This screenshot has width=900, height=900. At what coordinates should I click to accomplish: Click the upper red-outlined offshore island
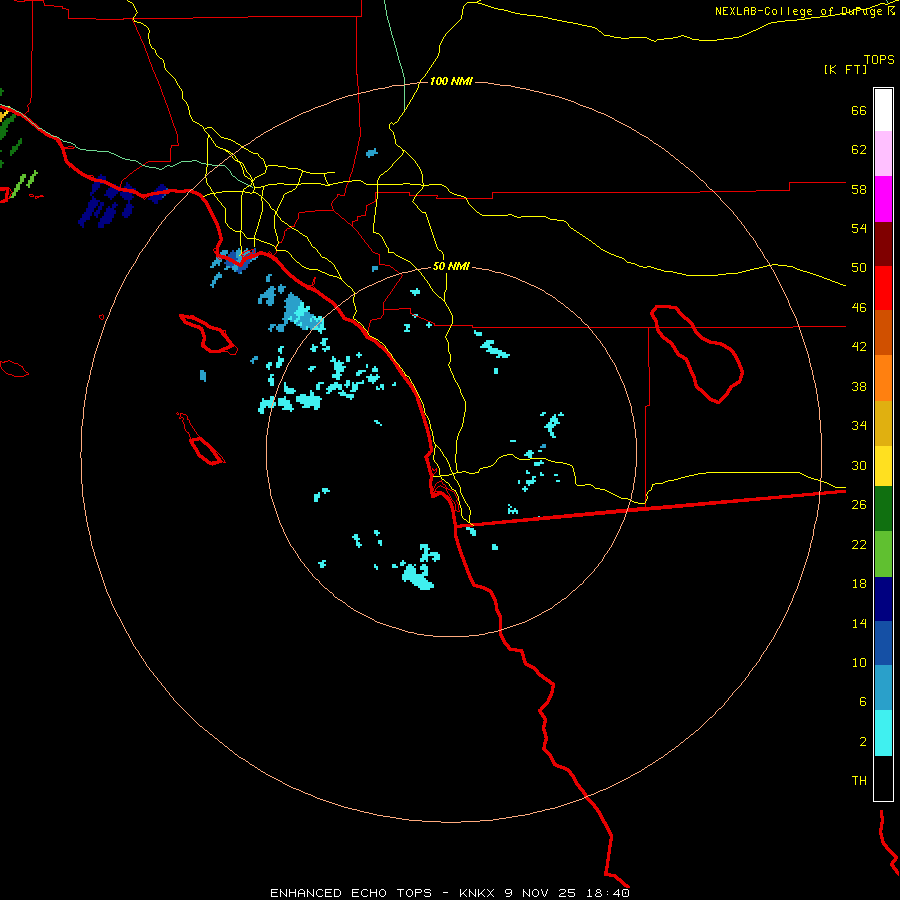click(x=208, y=333)
